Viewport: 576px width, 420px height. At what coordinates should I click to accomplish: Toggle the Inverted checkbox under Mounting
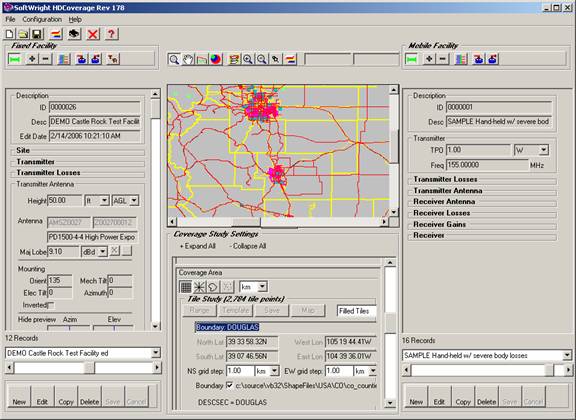click(x=52, y=305)
